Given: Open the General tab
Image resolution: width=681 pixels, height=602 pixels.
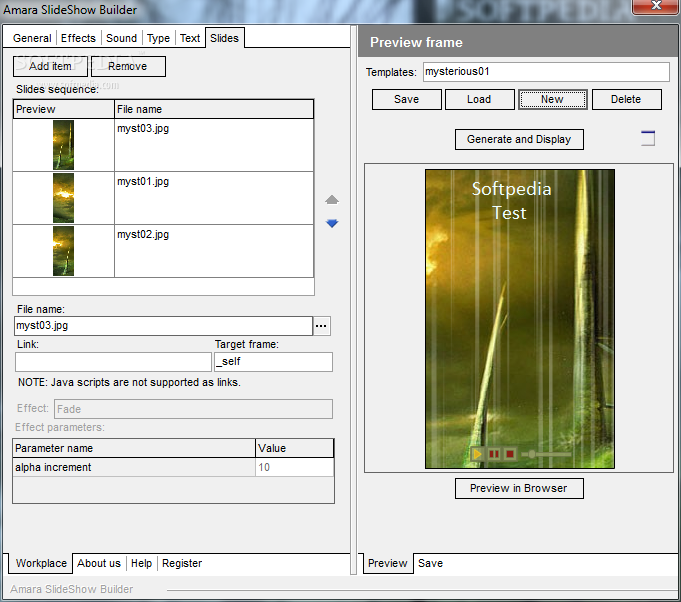Looking at the screenshot, I should [32, 38].
